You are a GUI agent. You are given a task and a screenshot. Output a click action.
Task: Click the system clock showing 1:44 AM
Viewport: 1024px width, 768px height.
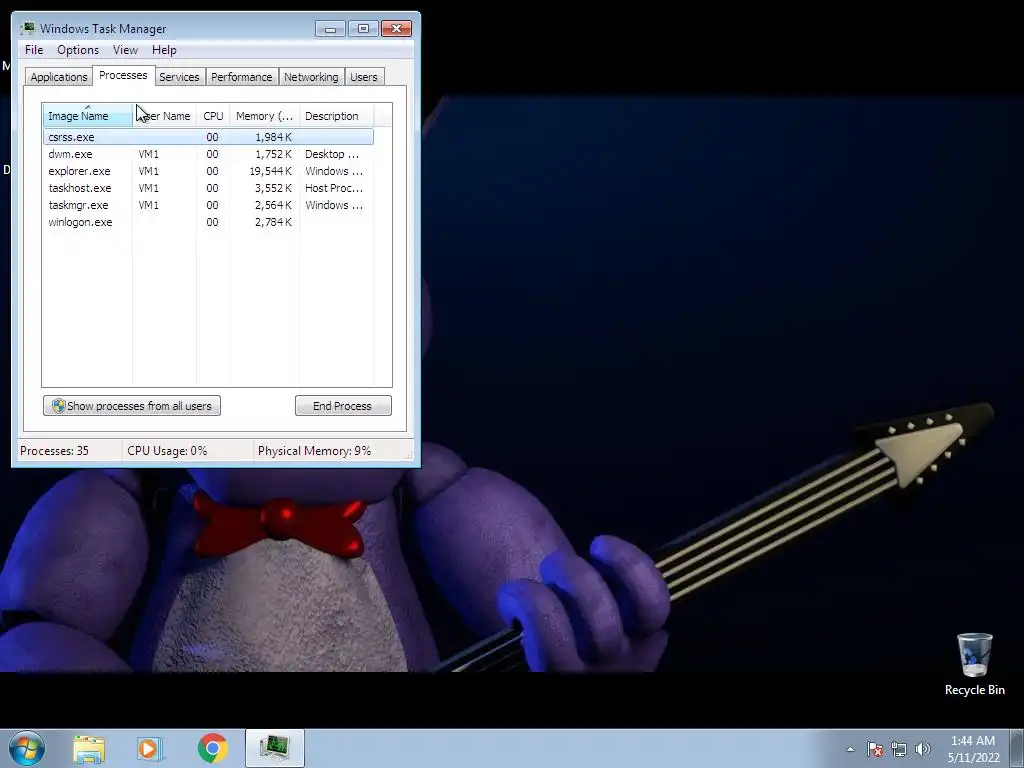coord(973,748)
